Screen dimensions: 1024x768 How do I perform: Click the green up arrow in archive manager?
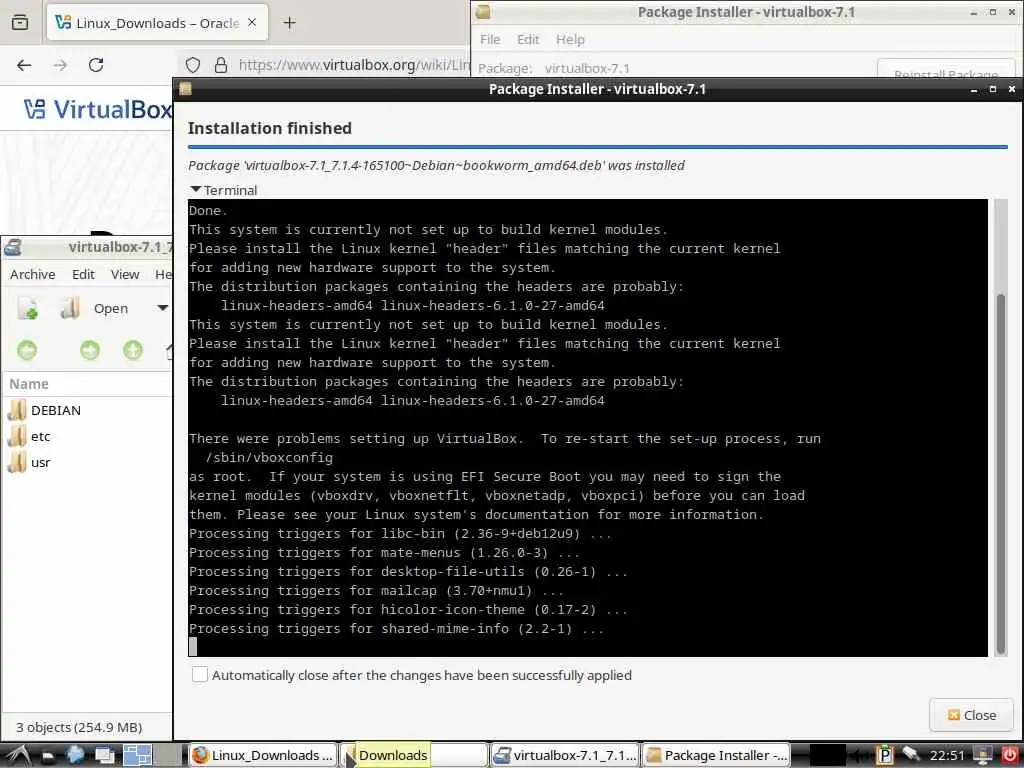point(133,351)
